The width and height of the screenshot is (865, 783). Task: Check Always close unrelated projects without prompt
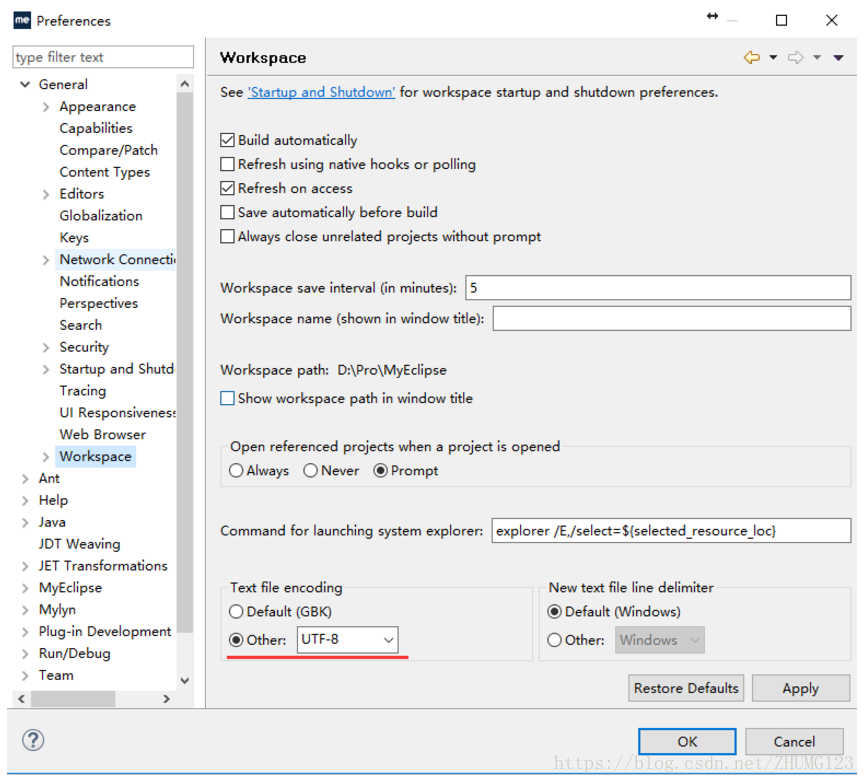tap(227, 237)
